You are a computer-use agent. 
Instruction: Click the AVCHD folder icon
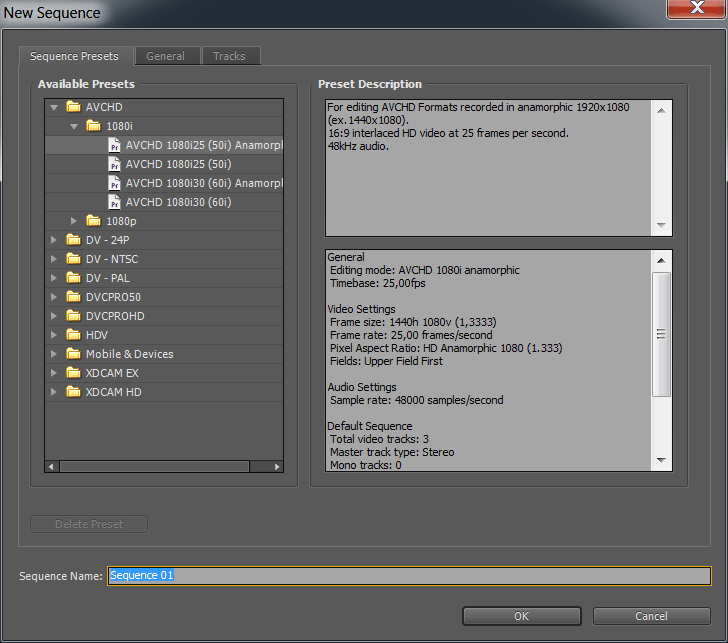point(73,107)
